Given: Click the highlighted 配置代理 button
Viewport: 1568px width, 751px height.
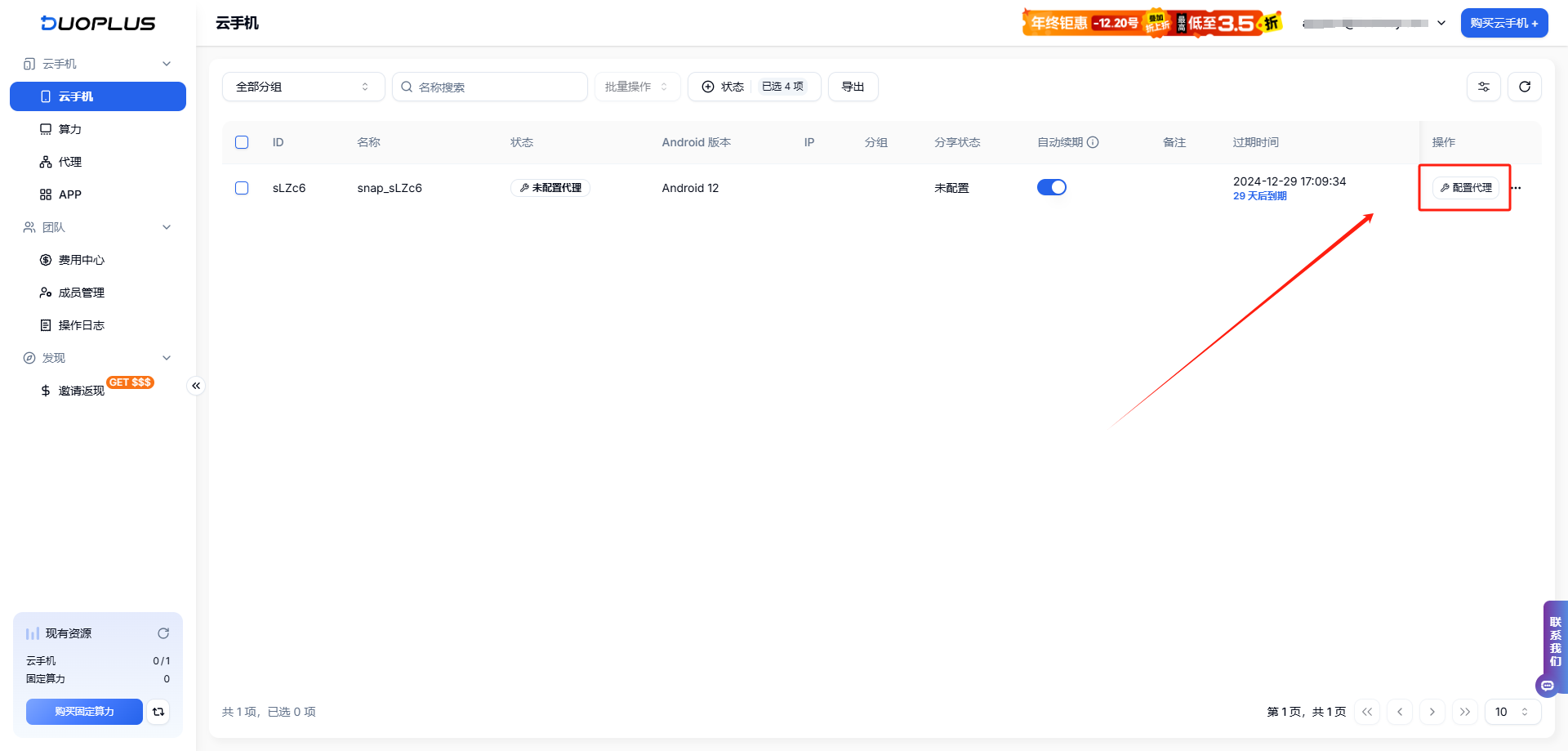Looking at the screenshot, I should [x=1464, y=187].
